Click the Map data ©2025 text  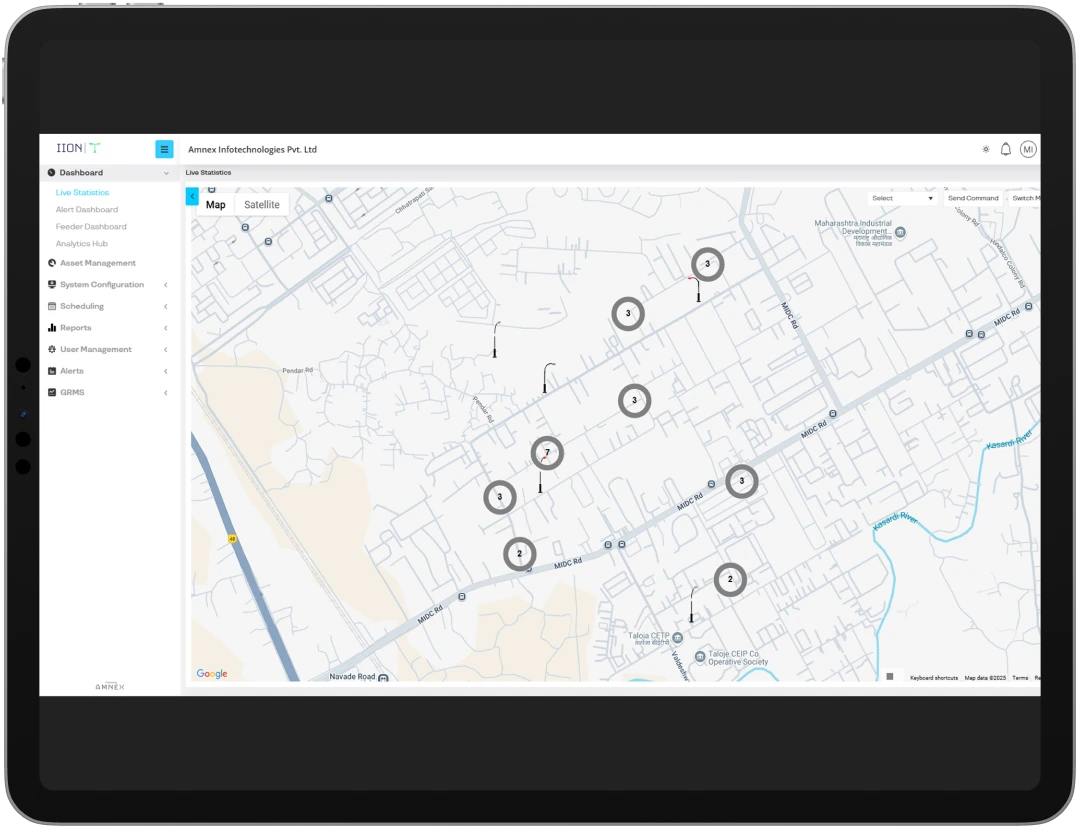(985, 678)
